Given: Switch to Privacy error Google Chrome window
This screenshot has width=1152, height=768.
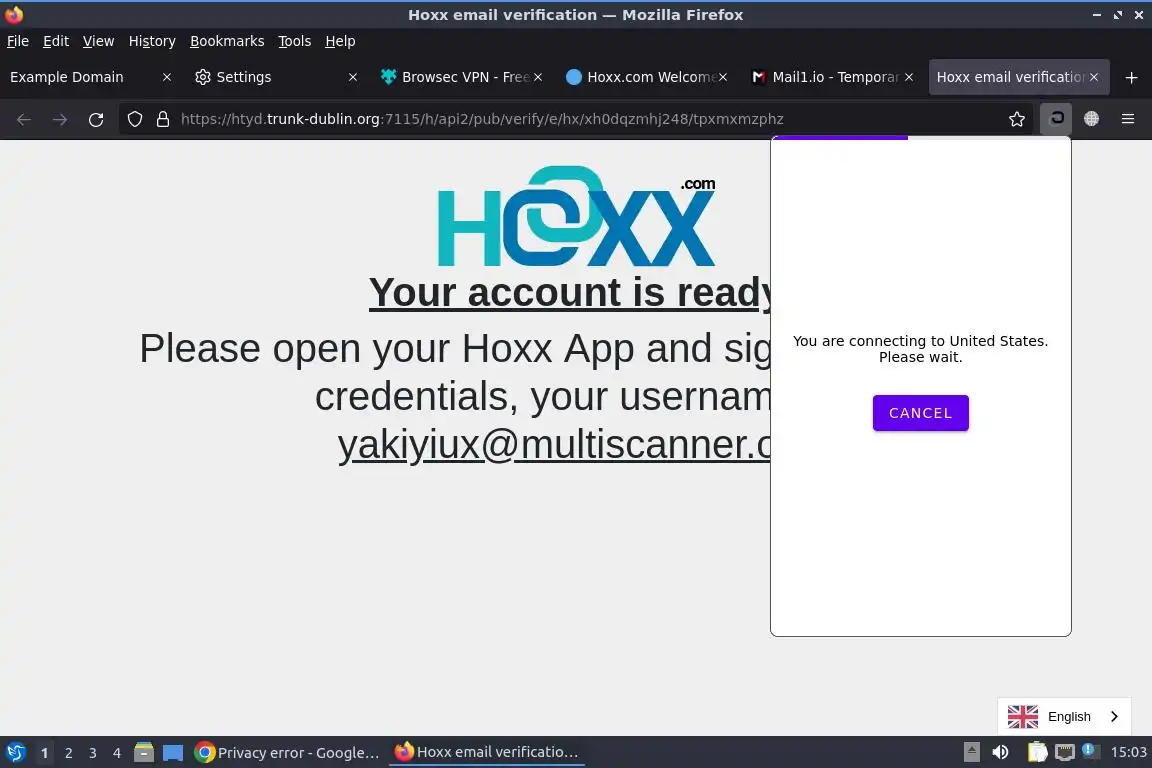Looking at the screenshot, I should pos(287,753).
